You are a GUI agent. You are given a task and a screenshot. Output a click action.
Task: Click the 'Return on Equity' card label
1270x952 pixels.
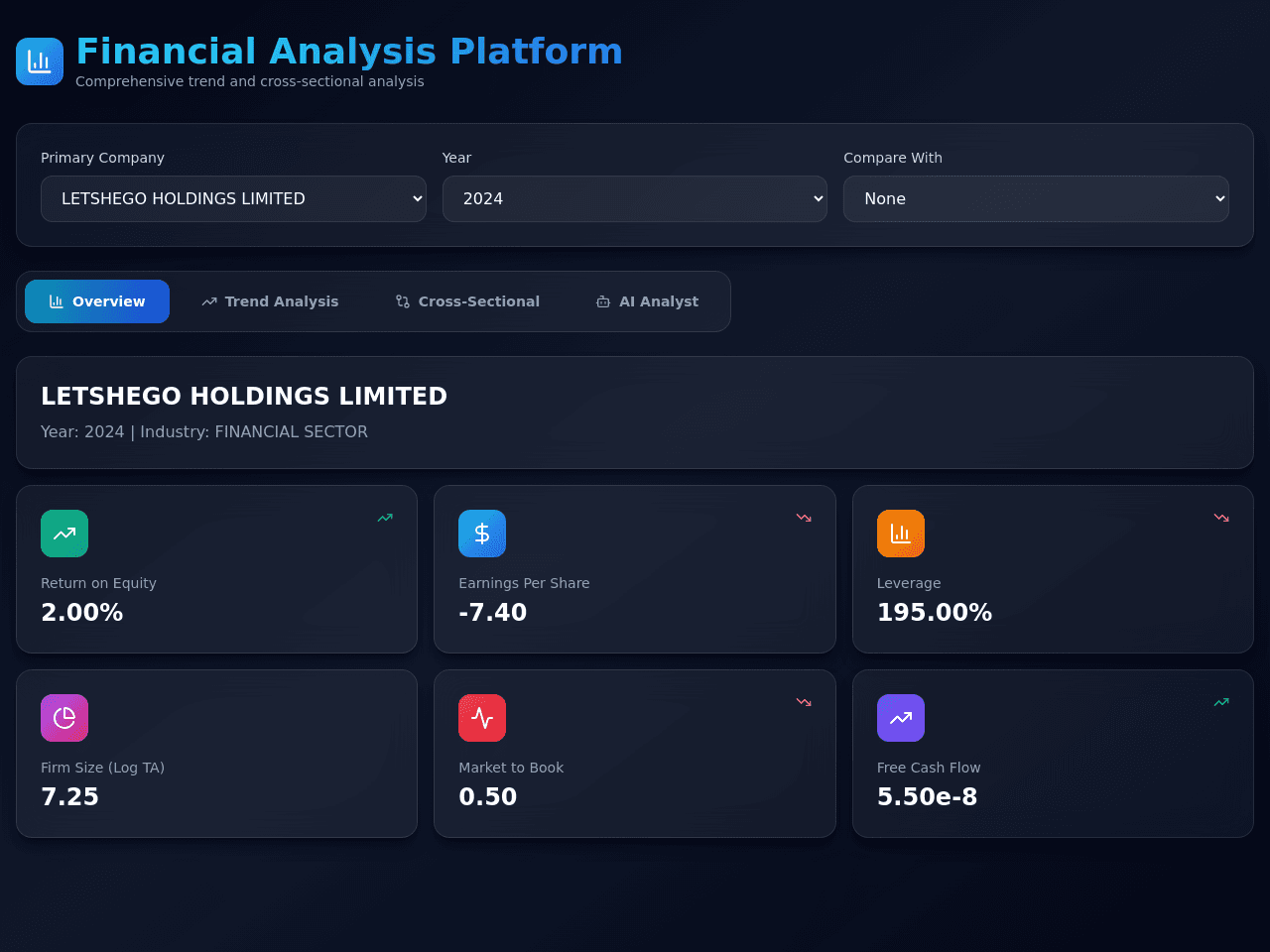pyautogui.click(x=98, y=583)
